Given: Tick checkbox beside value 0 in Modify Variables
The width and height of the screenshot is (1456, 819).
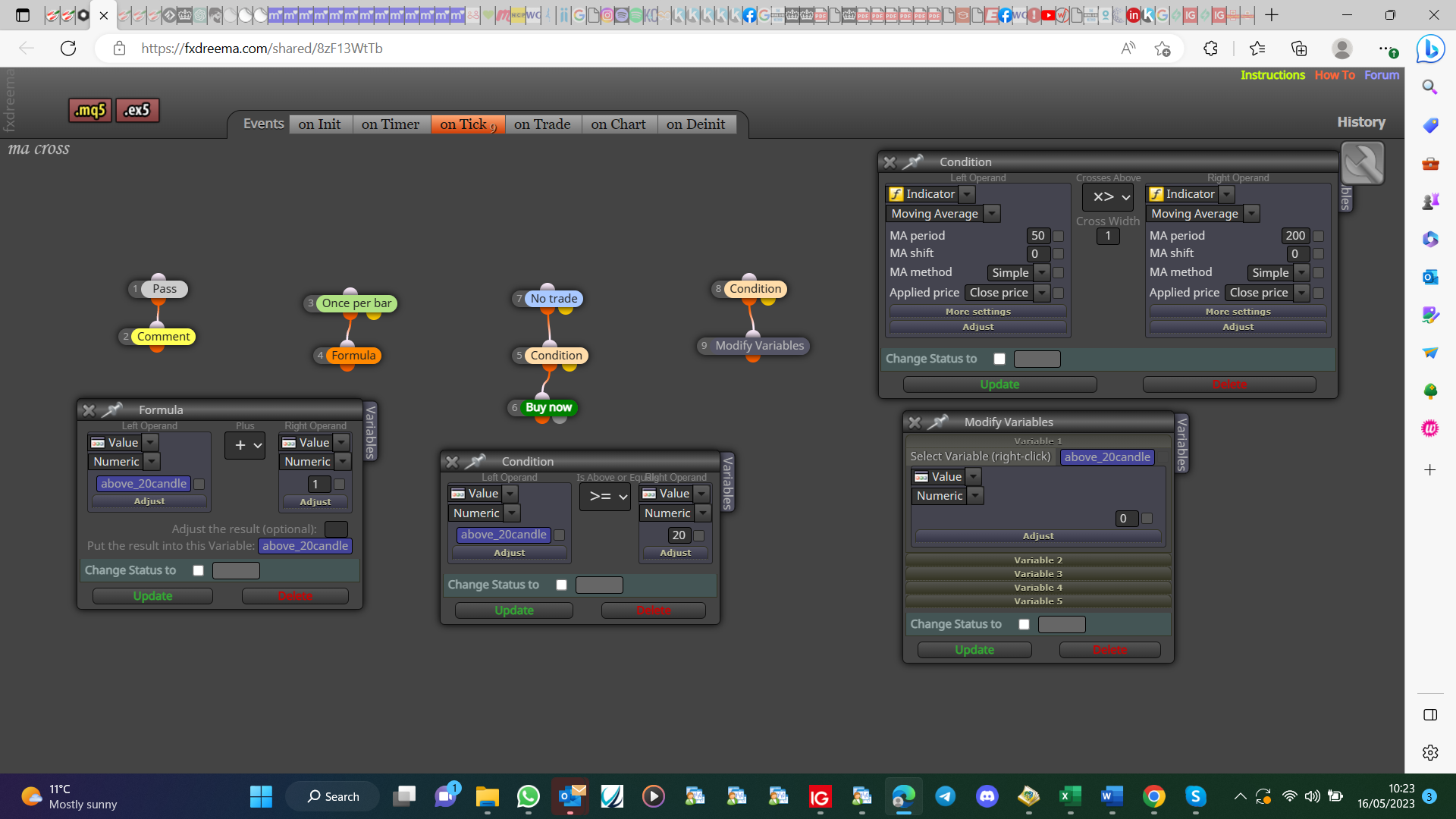Looking at the screenshot, I should click(x=1147, y=519).
